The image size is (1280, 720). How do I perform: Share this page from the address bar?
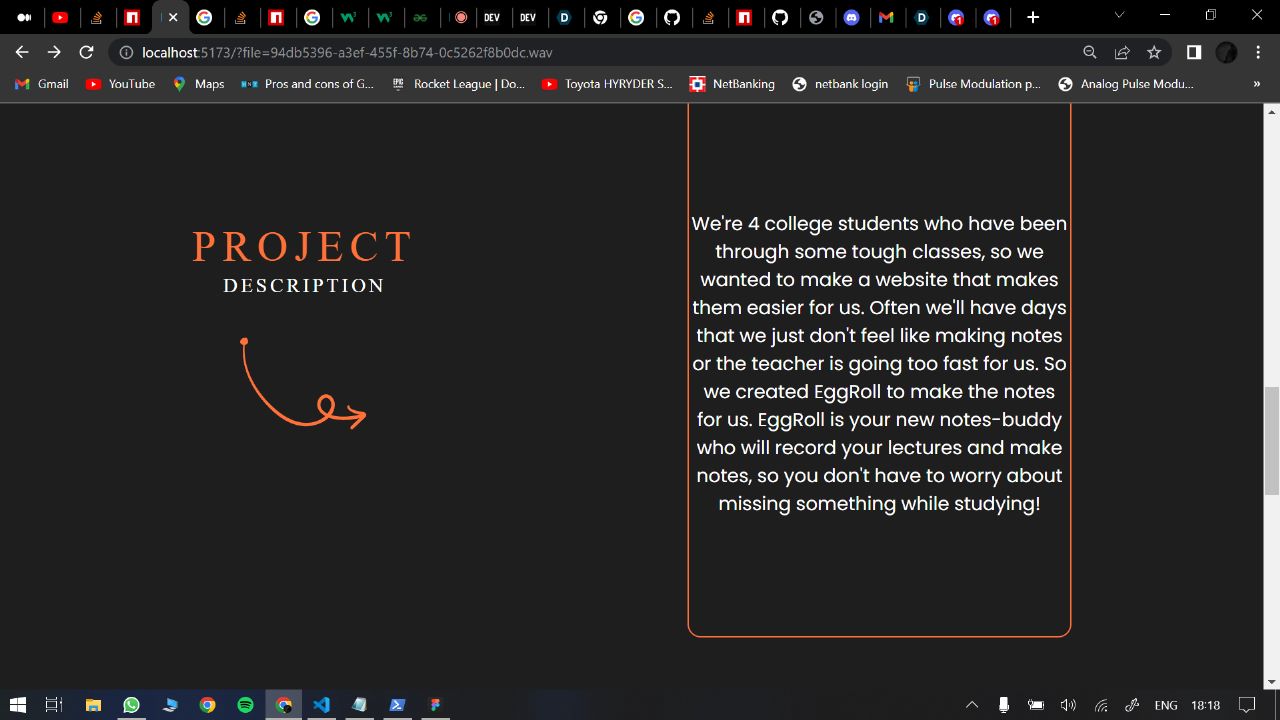1122,52
